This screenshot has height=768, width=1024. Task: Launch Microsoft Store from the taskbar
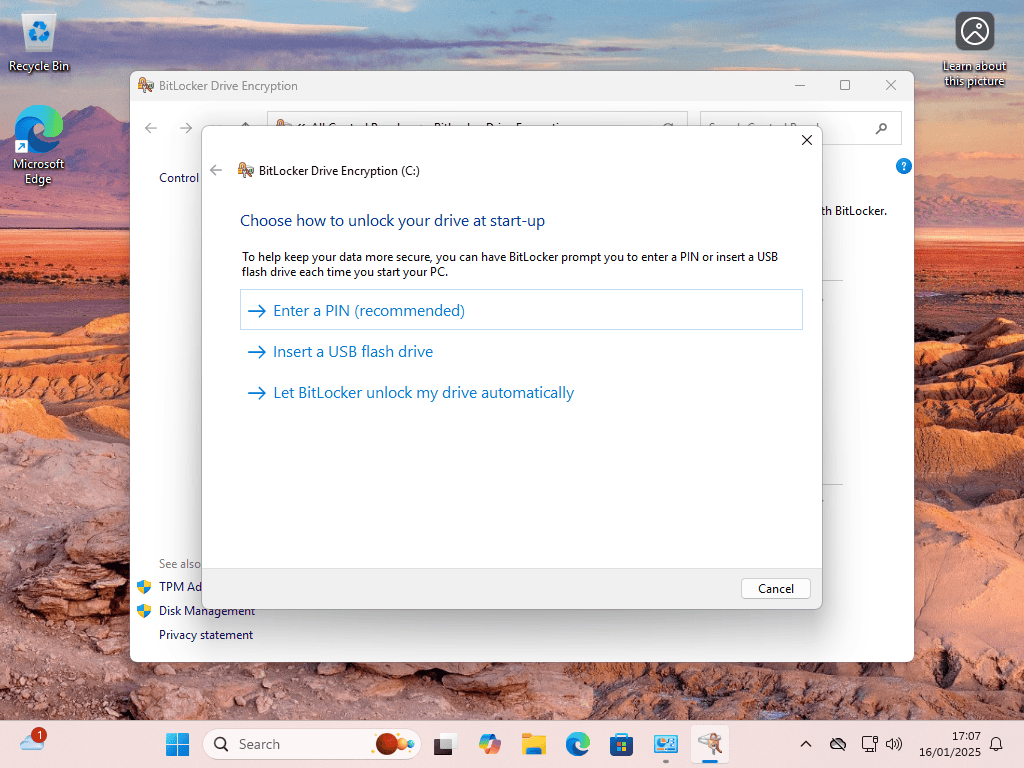pyautogui.click(x=621, y=744)
